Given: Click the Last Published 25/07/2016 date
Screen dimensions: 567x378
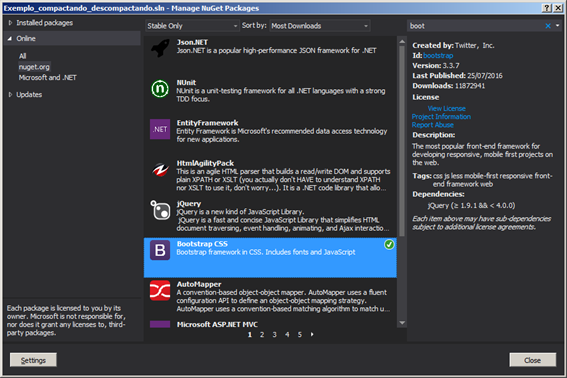Looking at the screenshot, I should coord(485,76).
